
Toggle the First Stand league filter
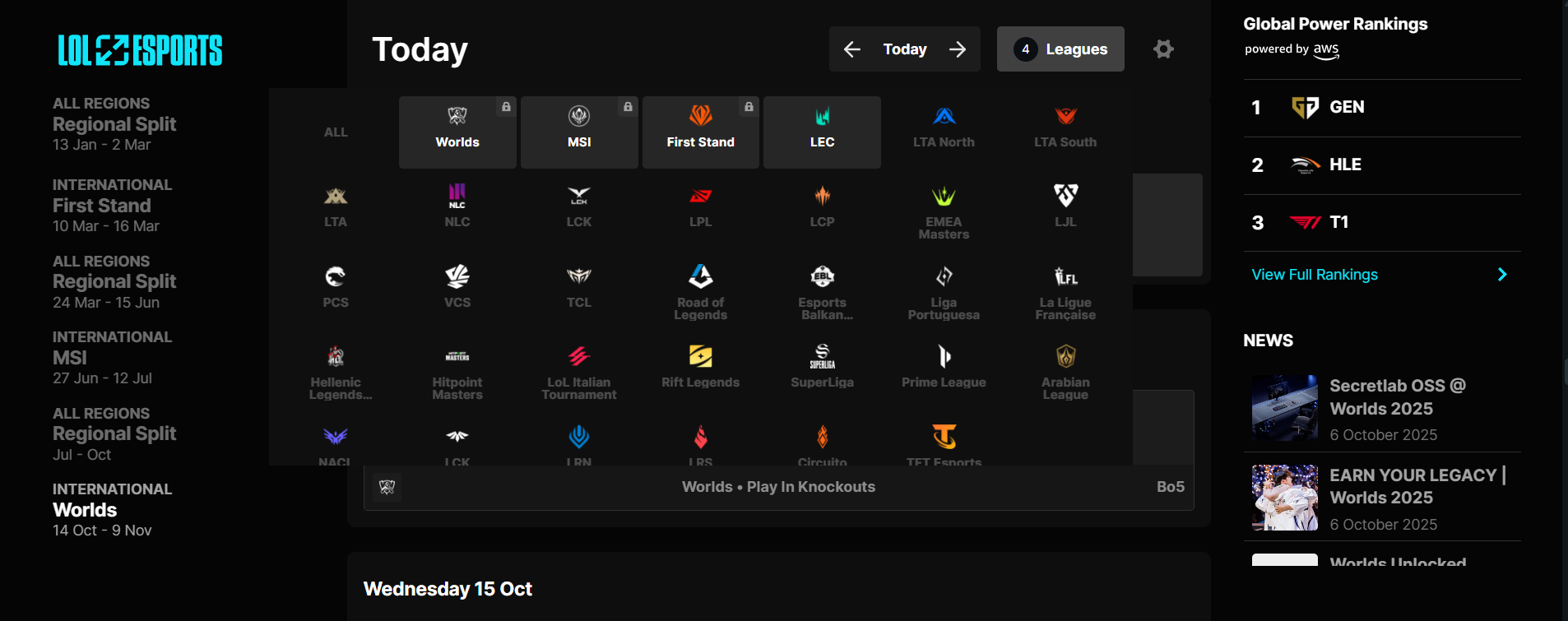tap(701, 132)
